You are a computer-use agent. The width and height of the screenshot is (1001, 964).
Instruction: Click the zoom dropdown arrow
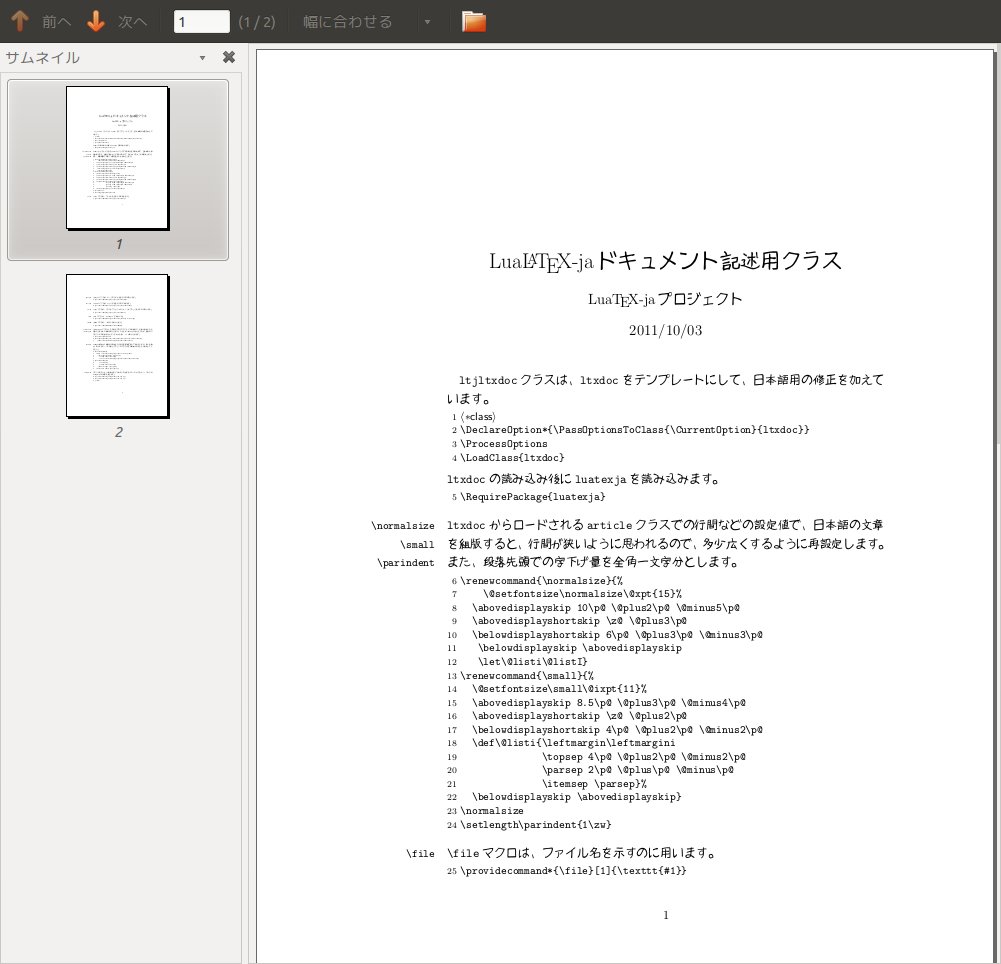(427, 22)
